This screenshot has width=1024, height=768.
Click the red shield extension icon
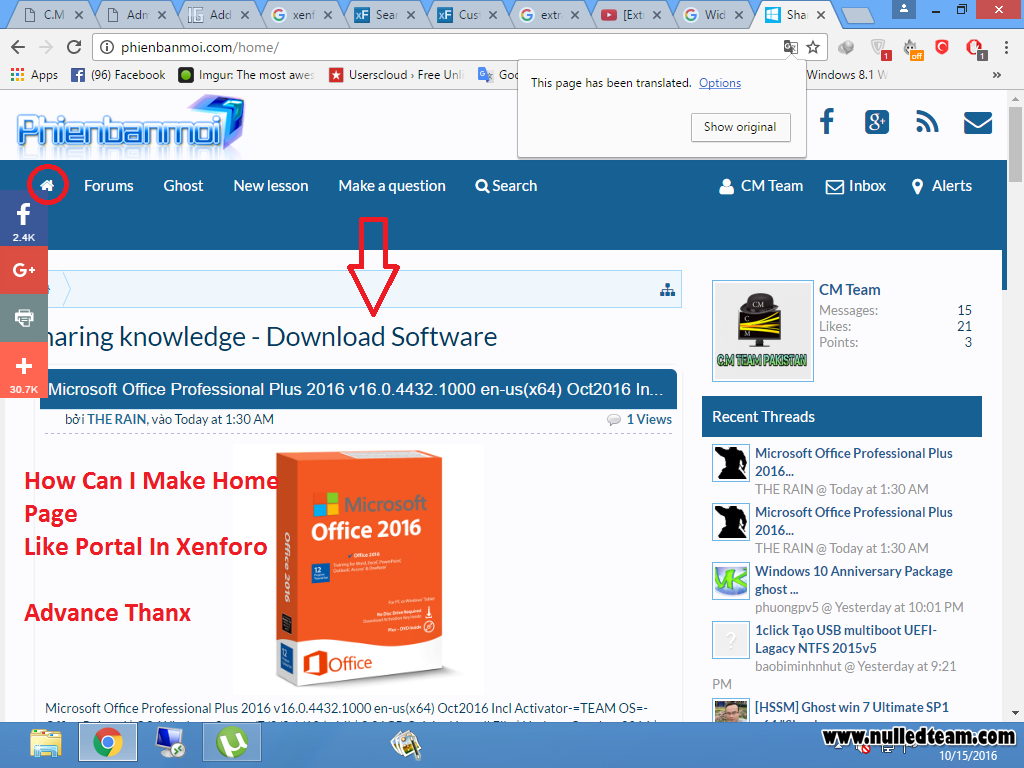click(x=942, y=47)
